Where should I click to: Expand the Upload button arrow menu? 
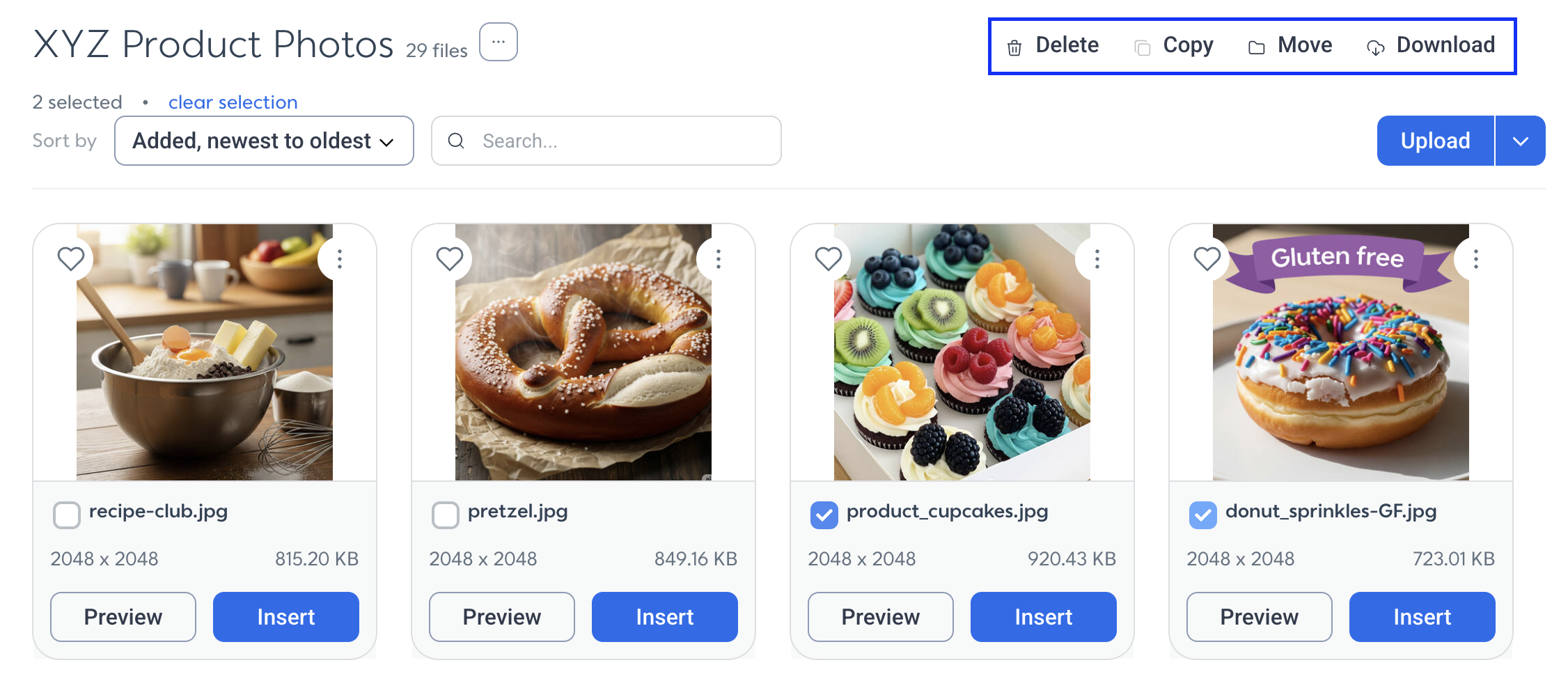tap(1521, 141)
